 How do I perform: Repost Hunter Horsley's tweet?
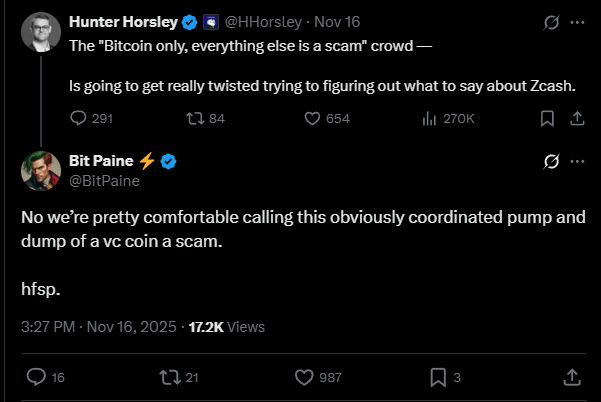coord(195,119)
